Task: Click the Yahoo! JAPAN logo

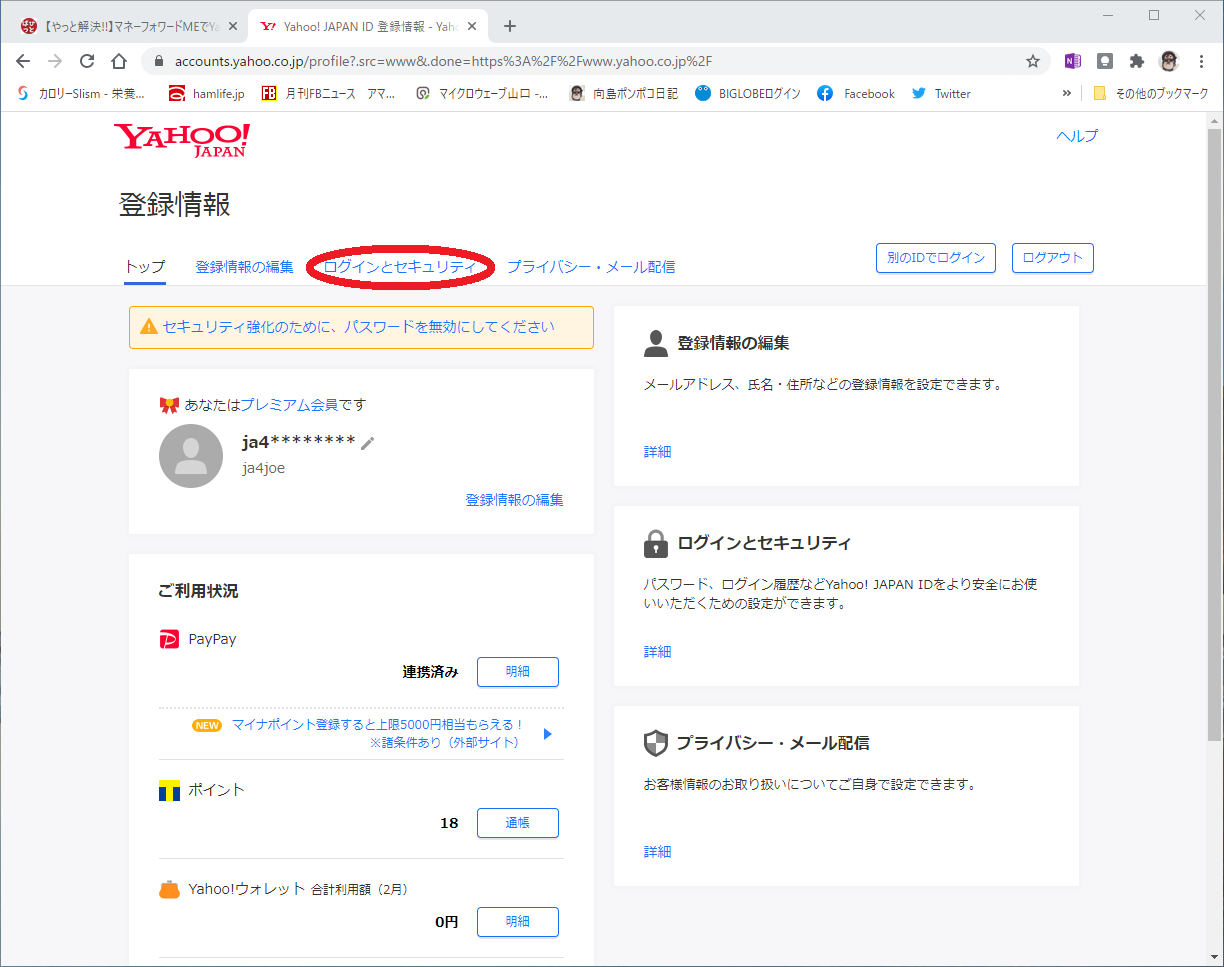Action: (x=182, y=140)
